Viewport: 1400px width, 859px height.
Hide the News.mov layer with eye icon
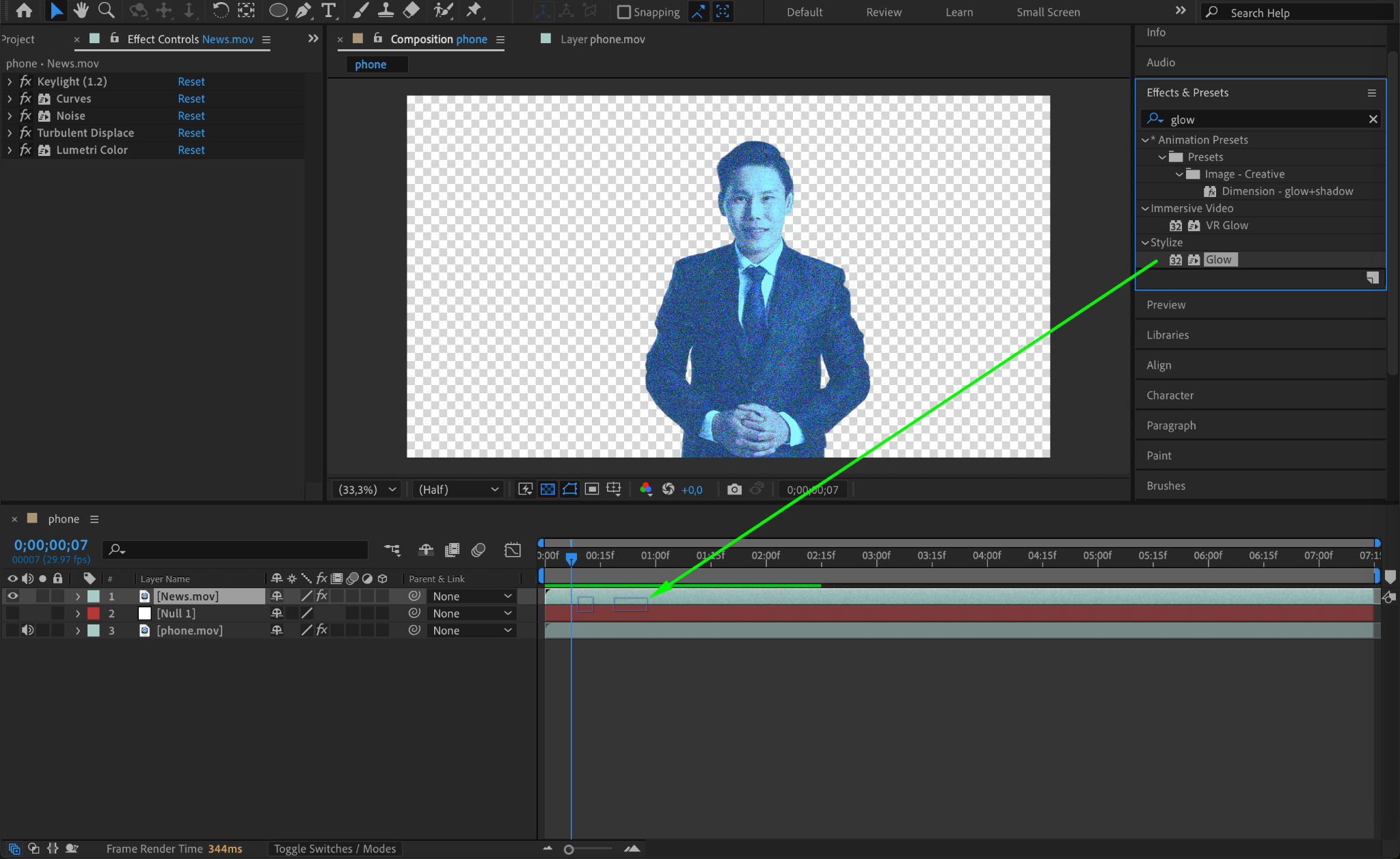click(x=12, y=596)
